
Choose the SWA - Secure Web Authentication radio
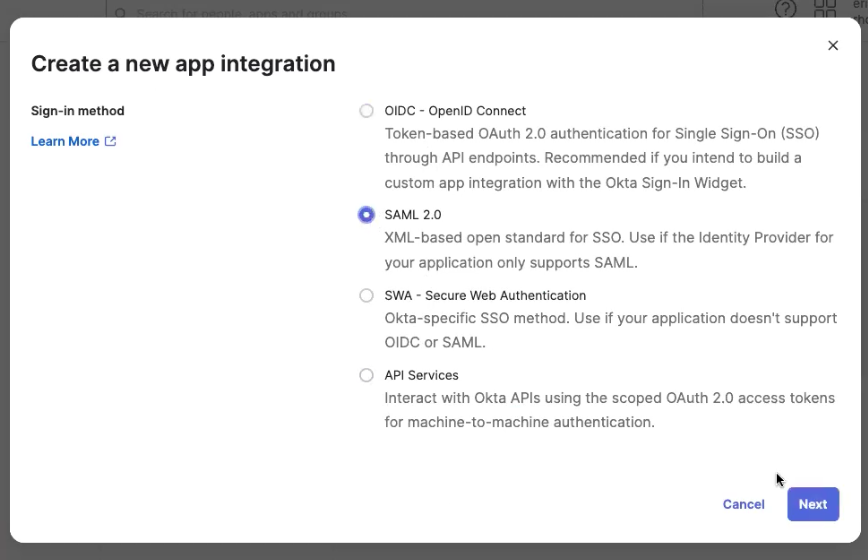pyautogui.click(x=366, y=295)
